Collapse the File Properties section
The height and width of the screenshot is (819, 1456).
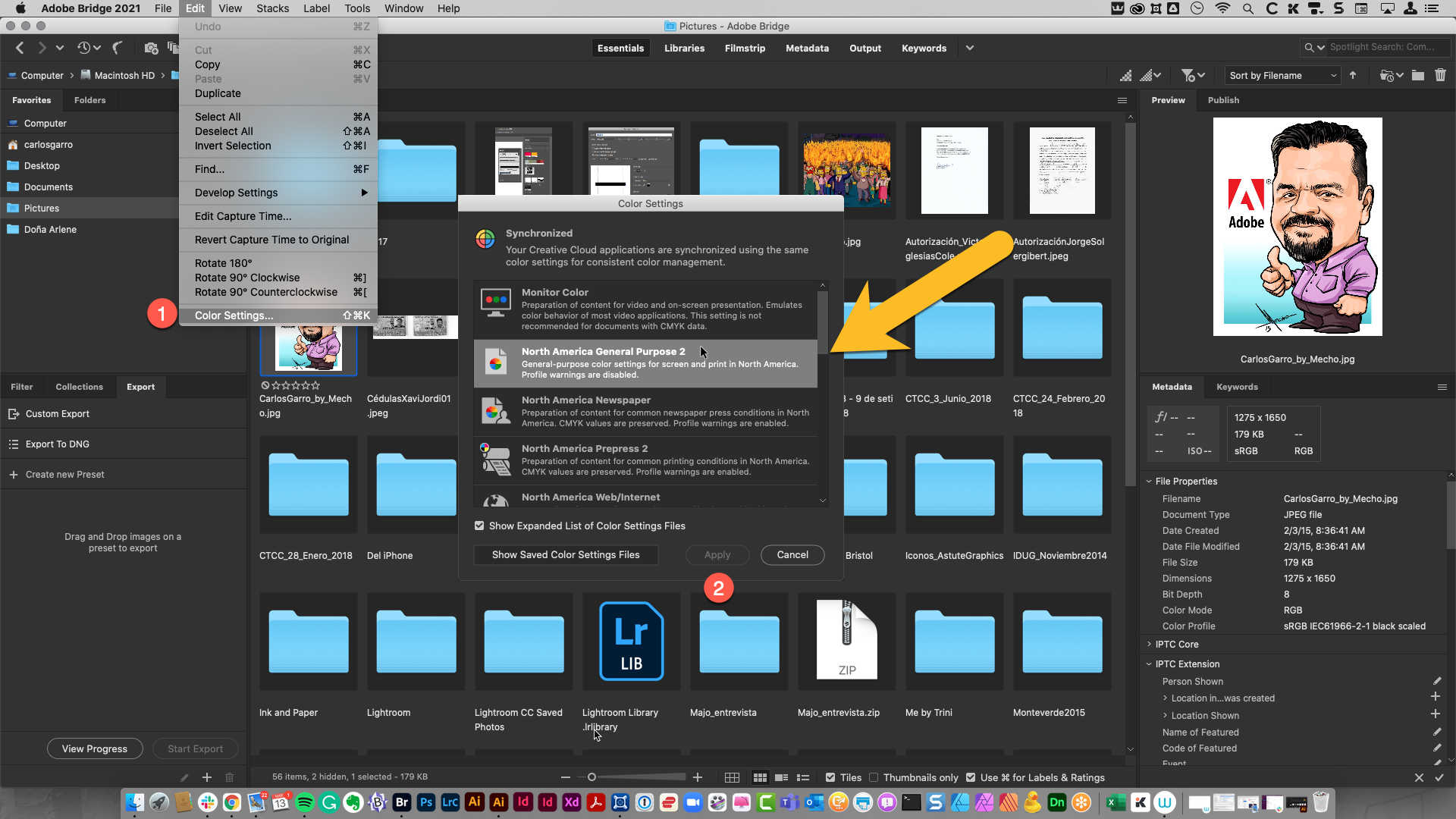(1149, 481)
